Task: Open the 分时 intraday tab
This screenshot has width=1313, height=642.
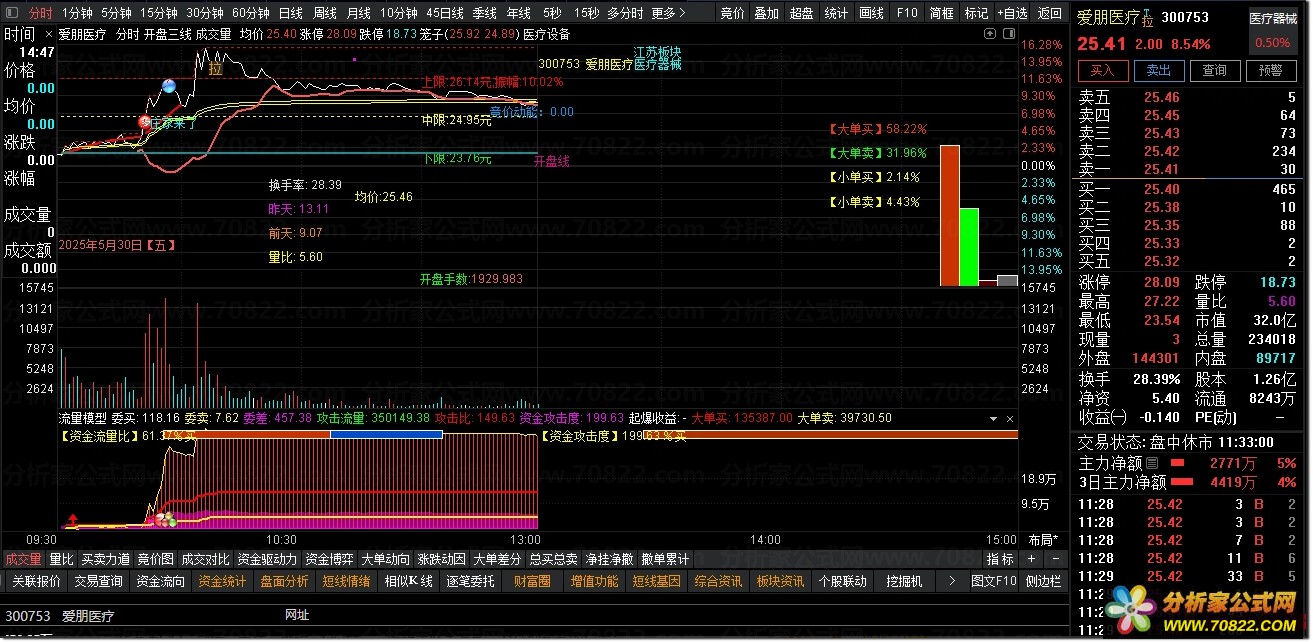Action: pos(40,13)
